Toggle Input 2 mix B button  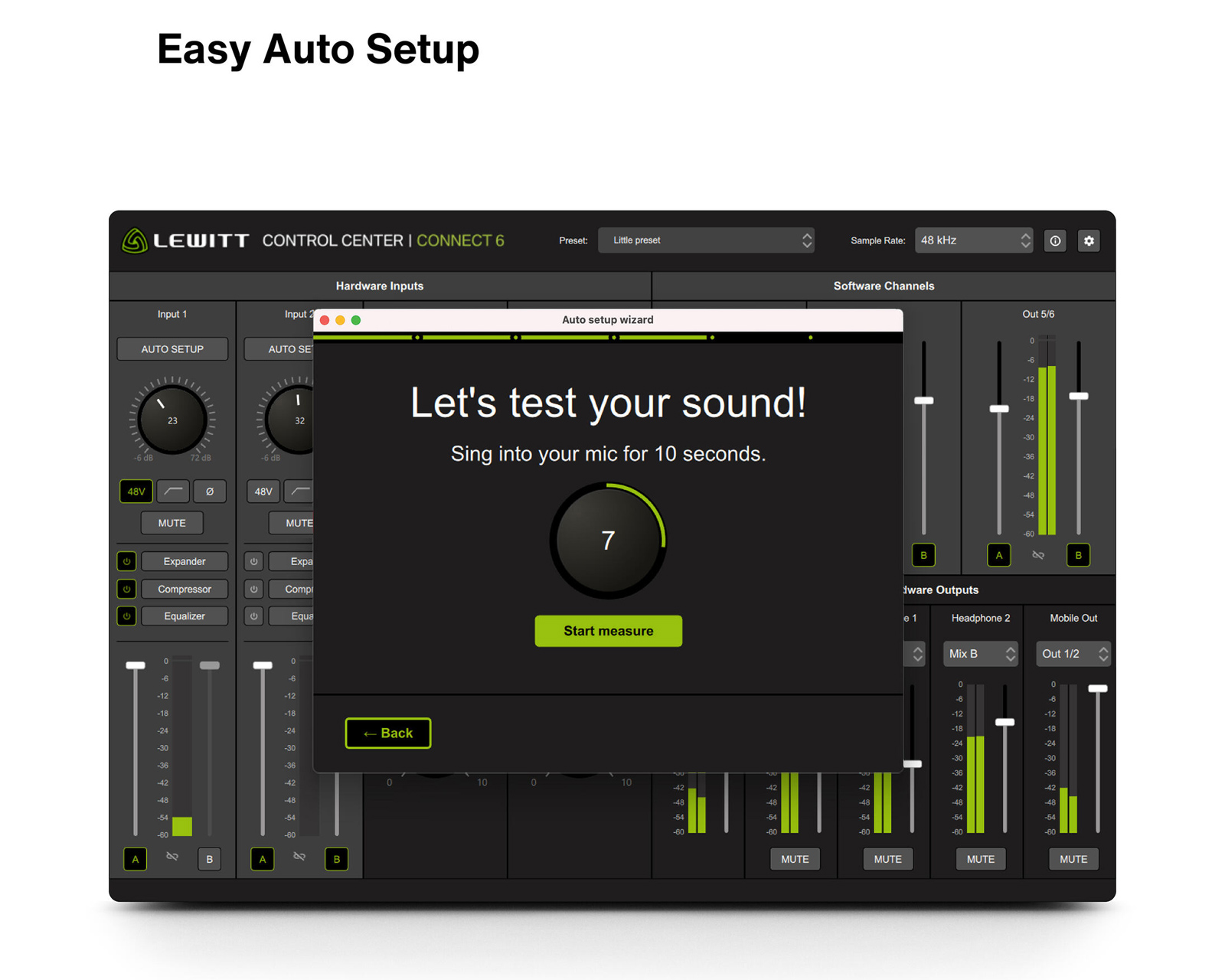click(x=336, y=859)
